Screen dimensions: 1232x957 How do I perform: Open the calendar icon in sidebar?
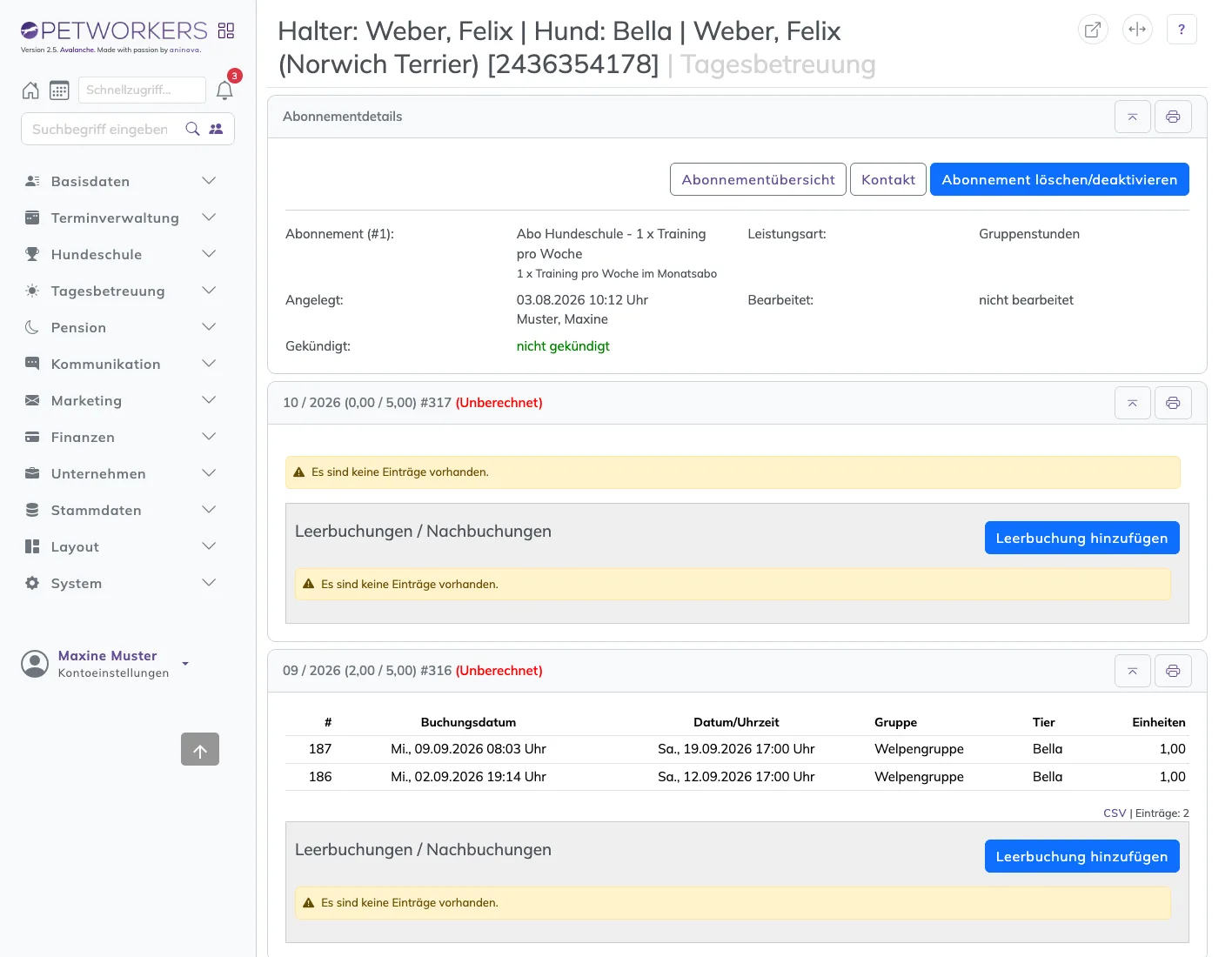coord(59,90)
